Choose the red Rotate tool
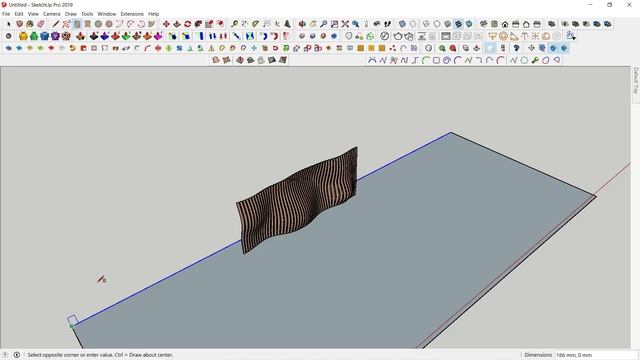The height and width of the screenshot is (360, 640). (x=187, y=24)
